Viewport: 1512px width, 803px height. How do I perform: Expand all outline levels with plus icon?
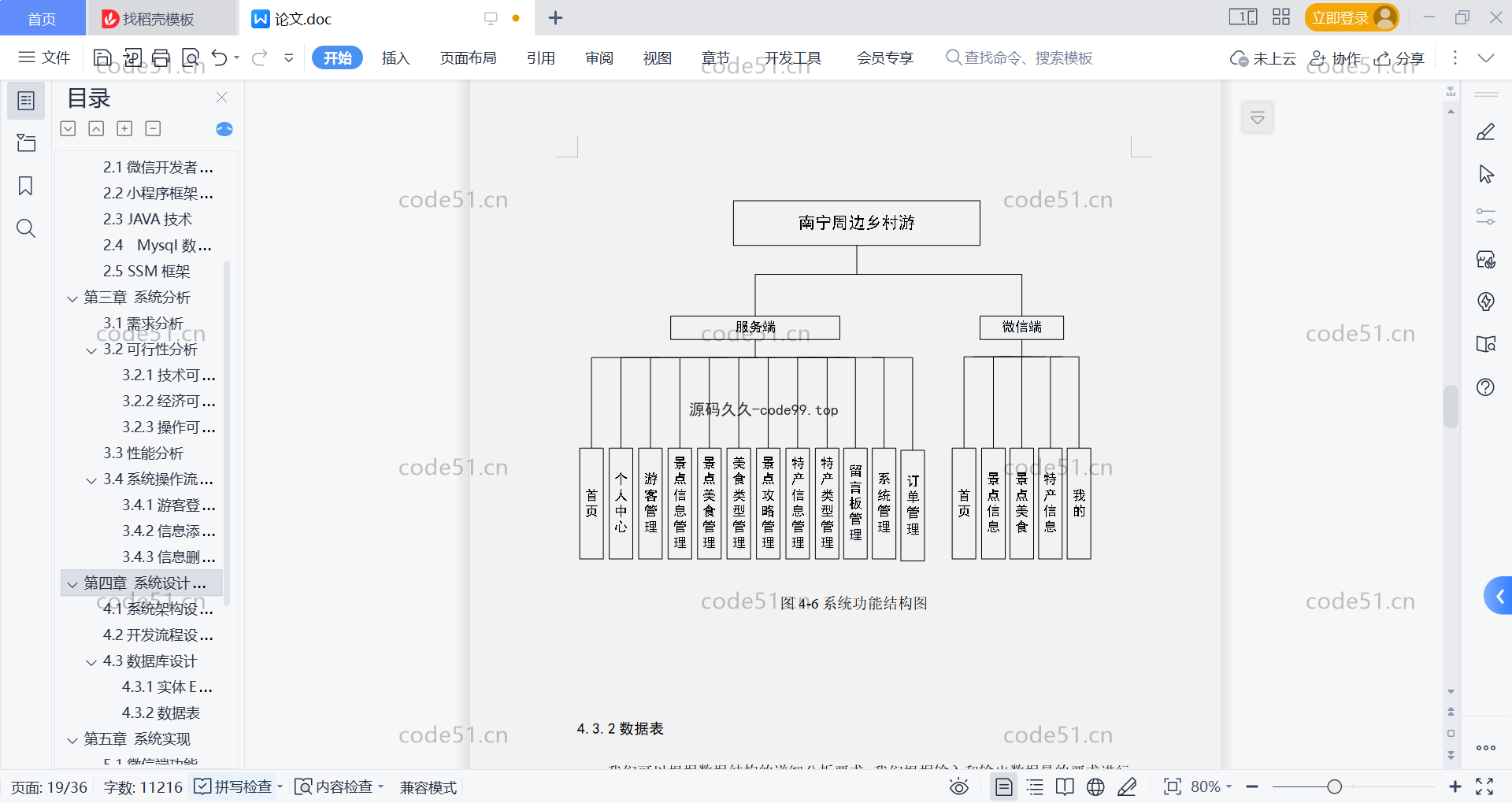click(x=124, y=128)
